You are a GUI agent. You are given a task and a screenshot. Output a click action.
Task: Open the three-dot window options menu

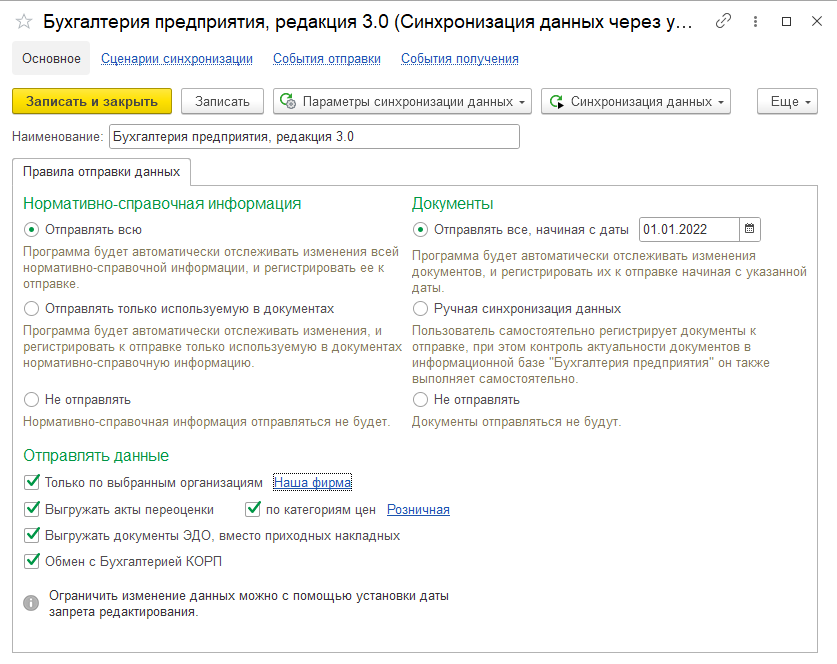pyautogui.click(x=755, y=21)
